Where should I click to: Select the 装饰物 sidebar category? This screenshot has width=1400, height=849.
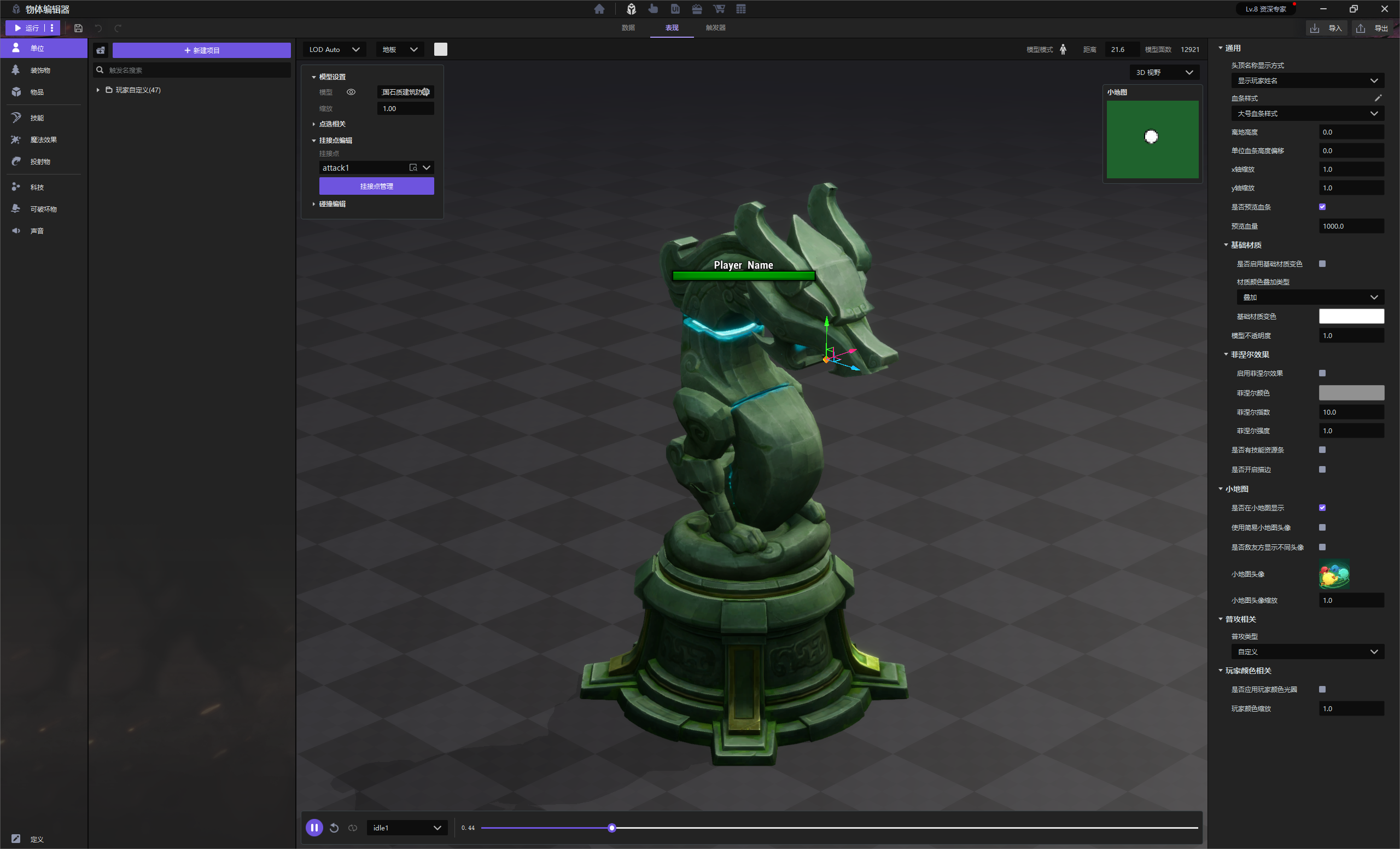coord(44,71)
